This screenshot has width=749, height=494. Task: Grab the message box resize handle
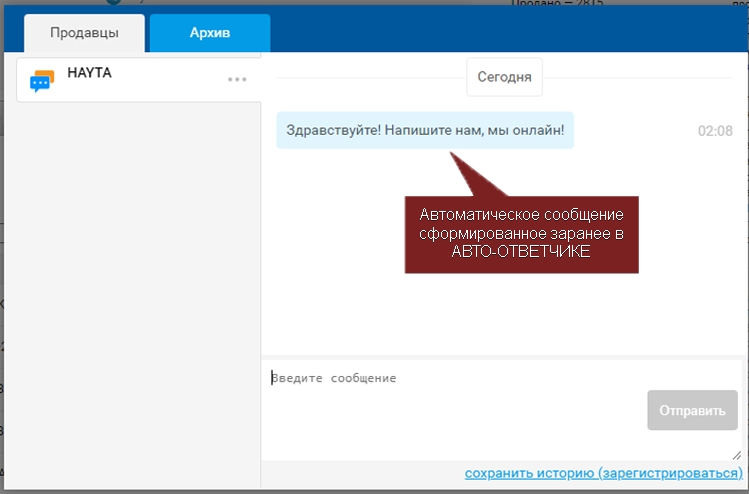(x=736, y=455)
